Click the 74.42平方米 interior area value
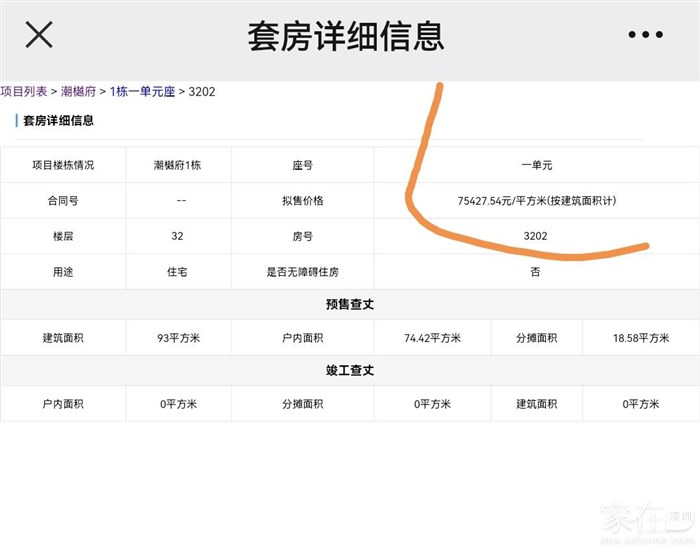This screenshot has height=547, width=700. [x=432, y=338]
